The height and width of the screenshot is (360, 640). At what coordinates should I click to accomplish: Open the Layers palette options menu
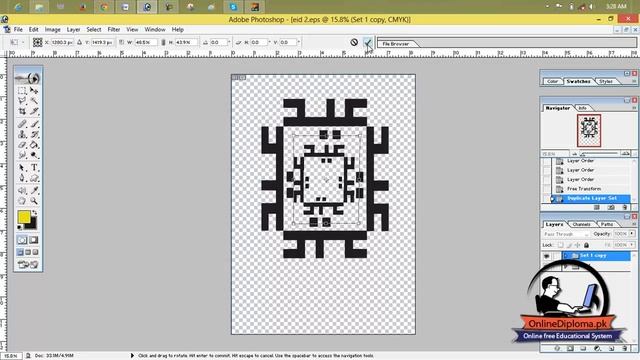pyautogui.click(x=634, y=224)
